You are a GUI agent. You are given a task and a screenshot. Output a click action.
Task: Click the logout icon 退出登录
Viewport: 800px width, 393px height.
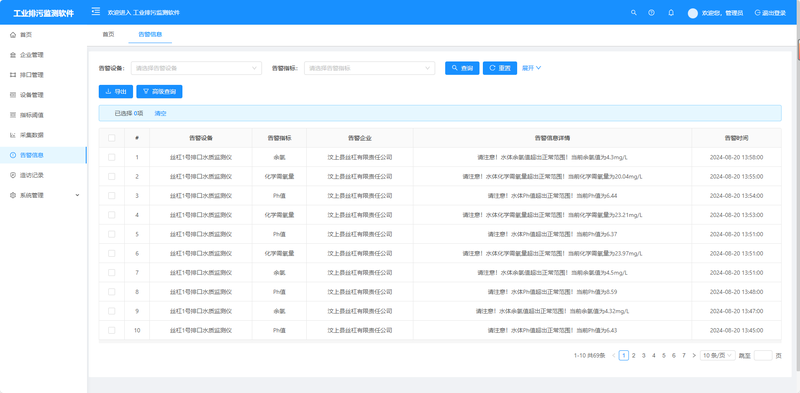click(x=758, y=13)
